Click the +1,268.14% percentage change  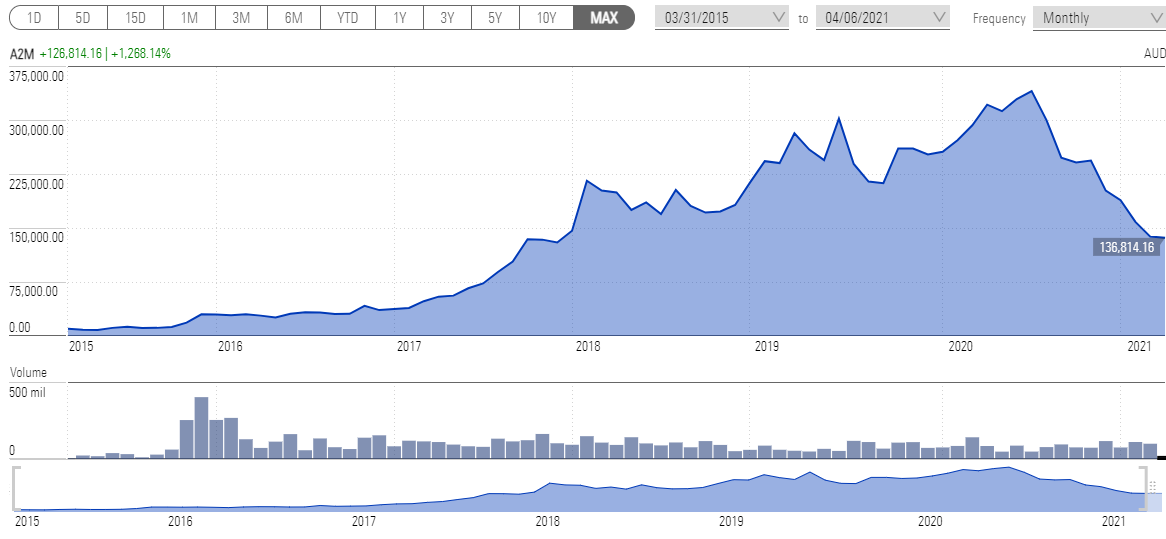pyautogui.click(x=141, y=54)
